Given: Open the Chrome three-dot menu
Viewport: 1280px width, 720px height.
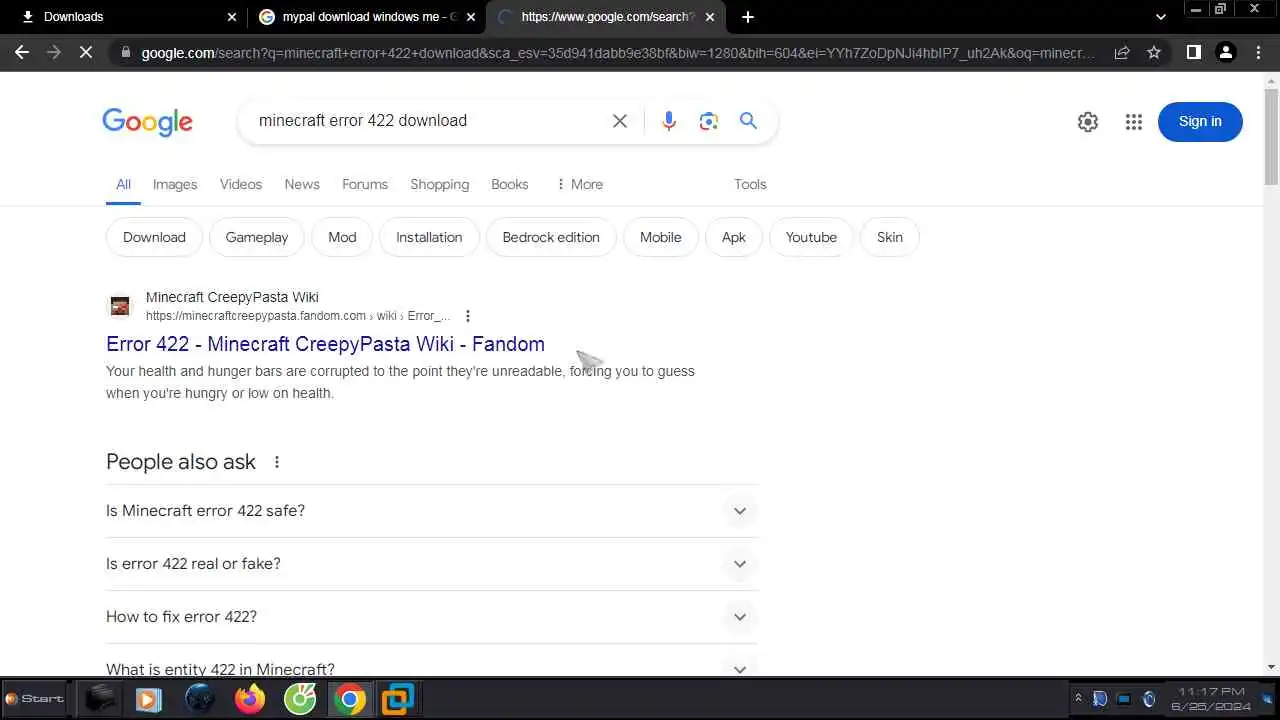Looking at the screenshot, I should point(1259,52).
